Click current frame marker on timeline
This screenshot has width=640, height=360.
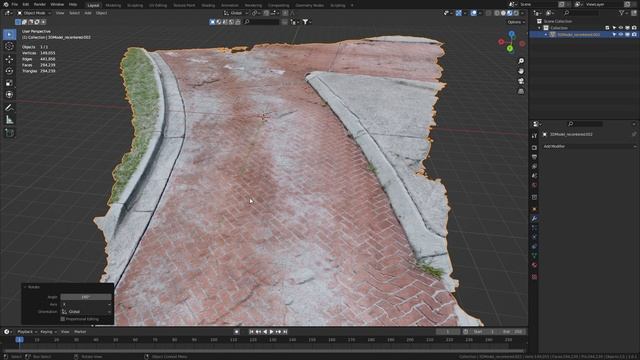click(19, 340)
